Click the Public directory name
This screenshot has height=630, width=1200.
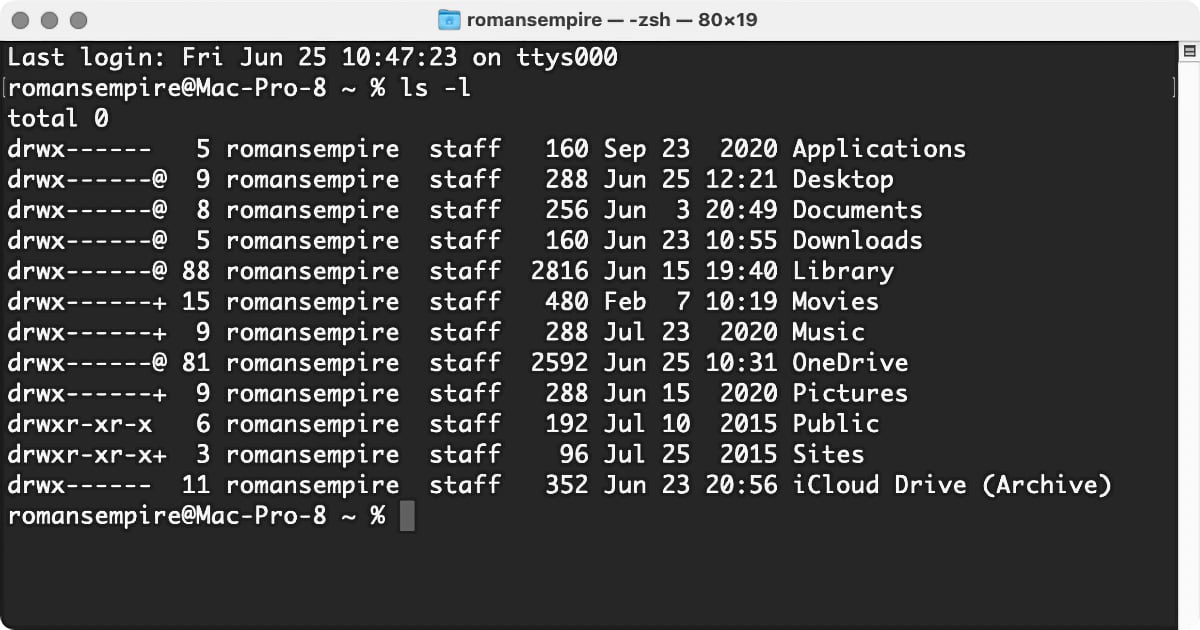[835, 424]
